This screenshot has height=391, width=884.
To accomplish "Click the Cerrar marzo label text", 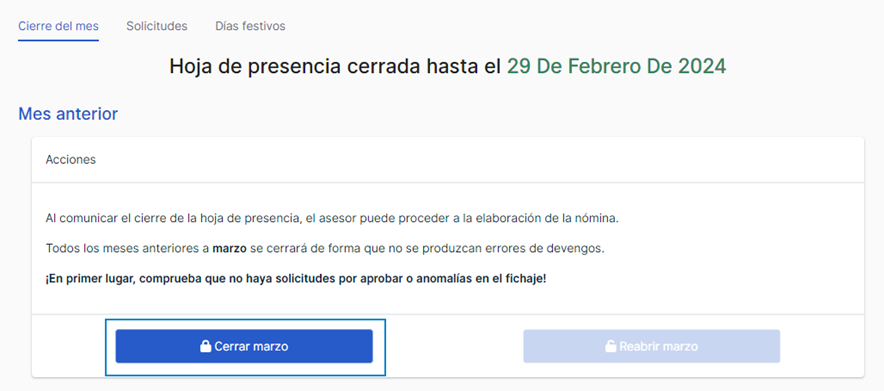I will click(251, 346).
